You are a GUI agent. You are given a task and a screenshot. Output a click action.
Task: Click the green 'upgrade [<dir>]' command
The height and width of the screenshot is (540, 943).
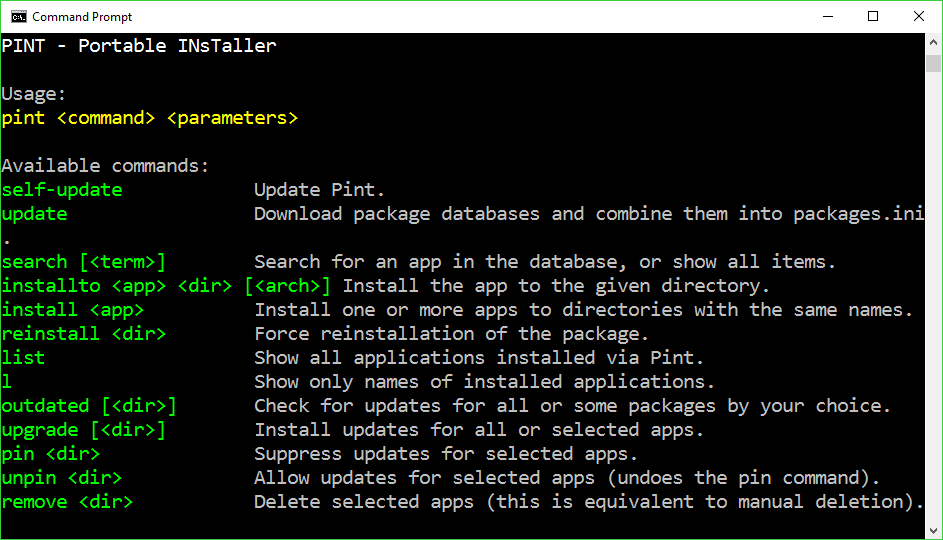[x=84, y=430]
